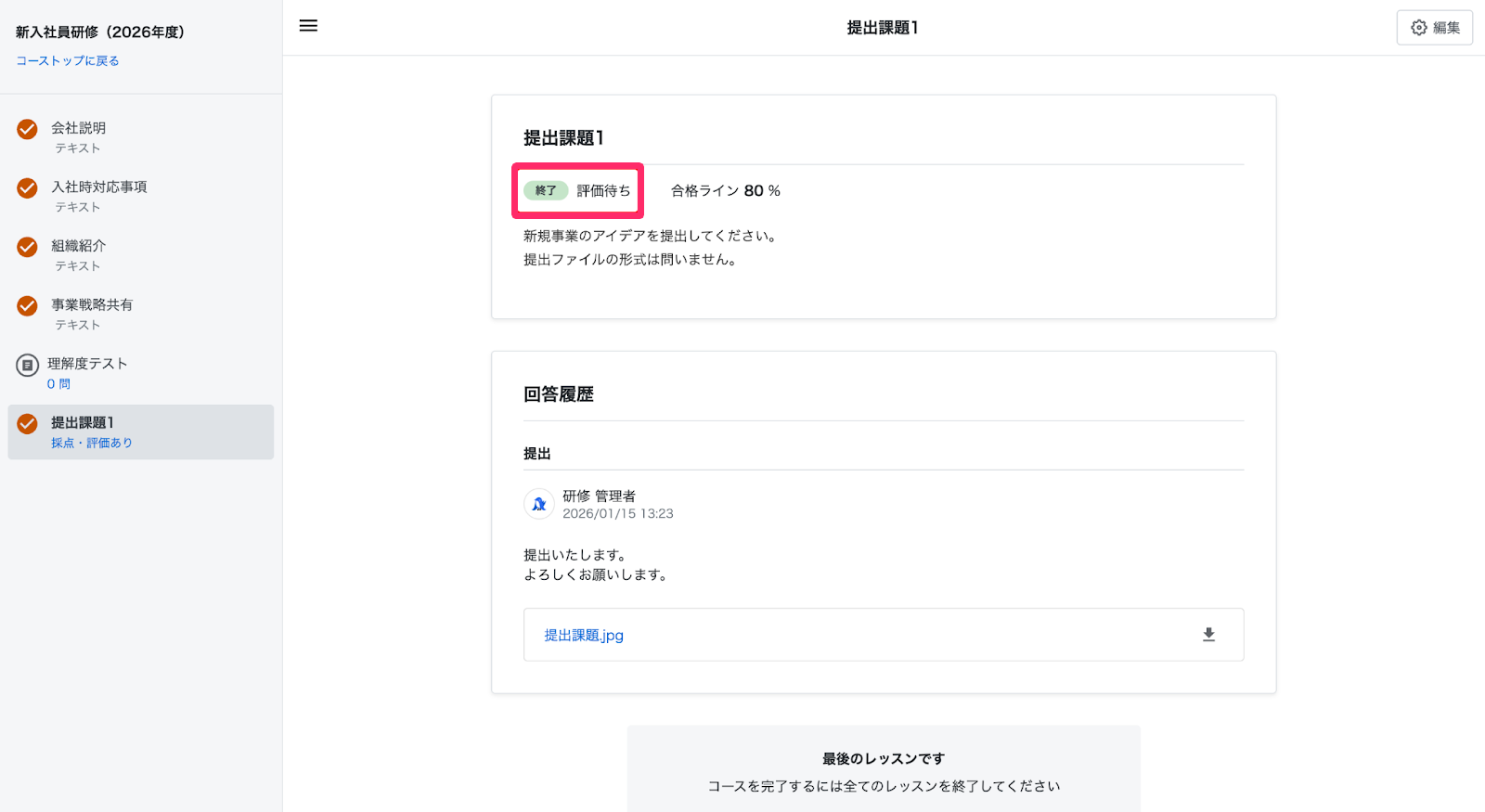Screen dimensions: 1485x812
Task: Click the 組織紹介 checkmark icon
Action: pos(28,247)
